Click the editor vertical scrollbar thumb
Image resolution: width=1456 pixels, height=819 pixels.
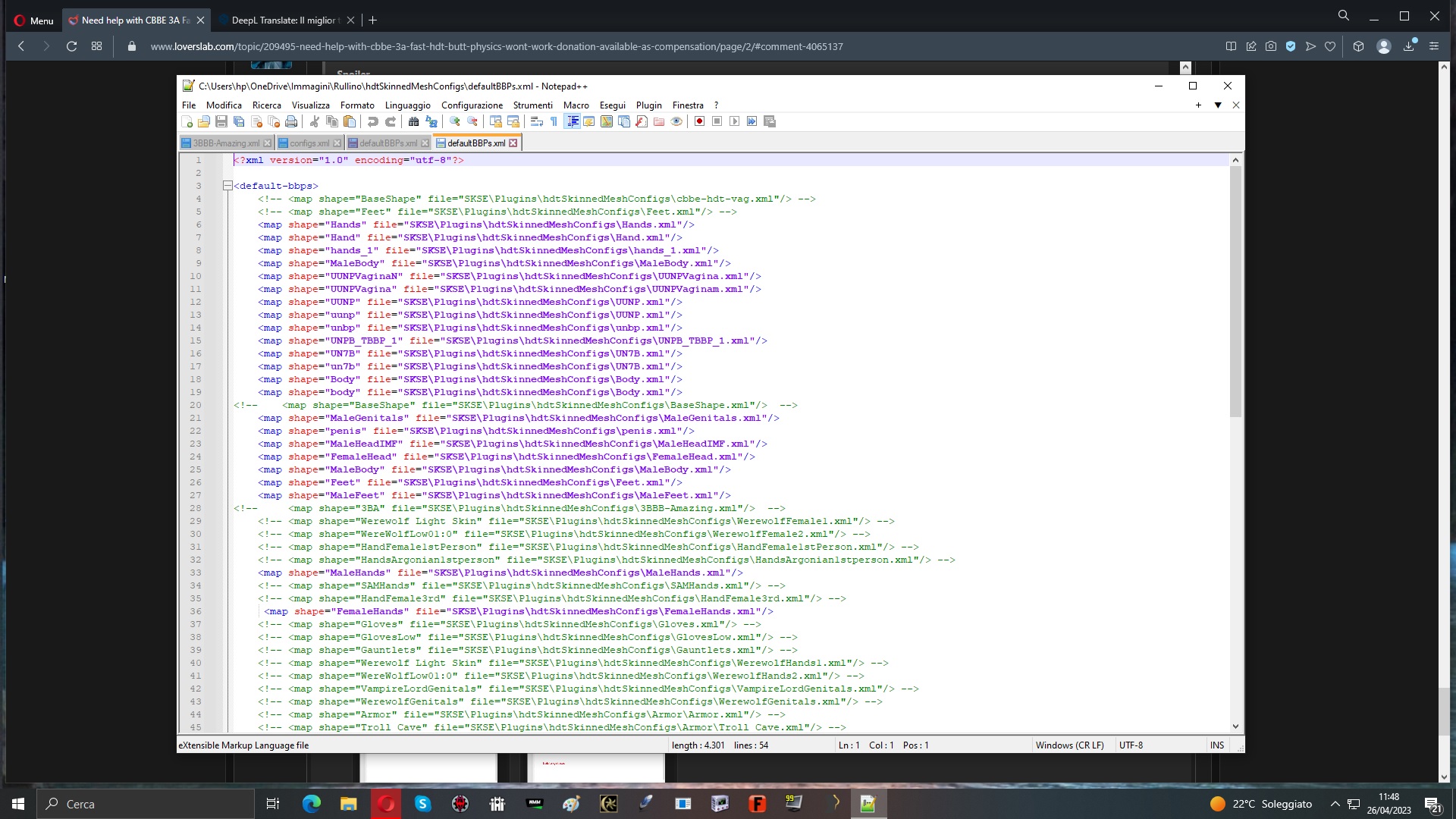coord(1235,291)
